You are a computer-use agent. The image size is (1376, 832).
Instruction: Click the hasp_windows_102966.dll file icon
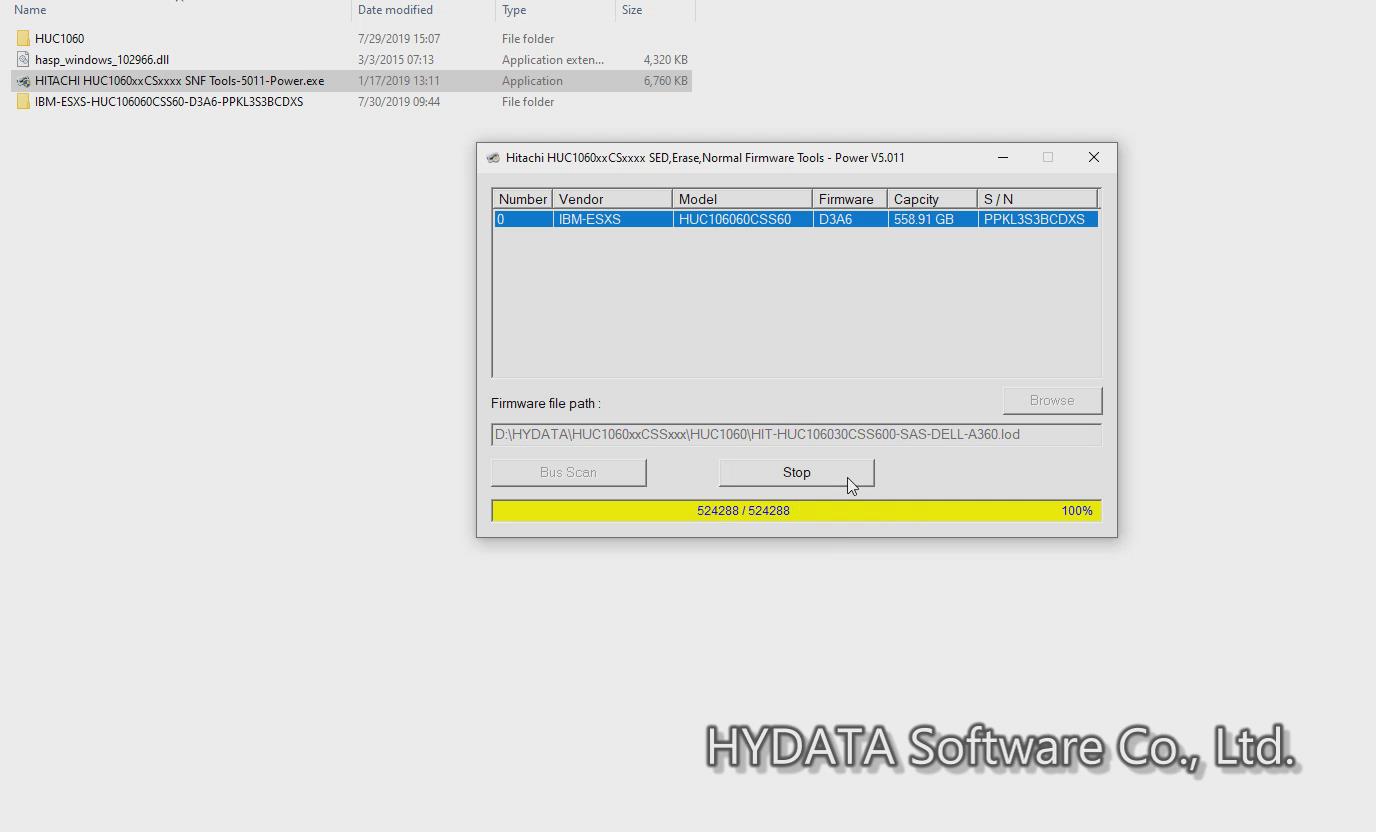tap(23, 60)
